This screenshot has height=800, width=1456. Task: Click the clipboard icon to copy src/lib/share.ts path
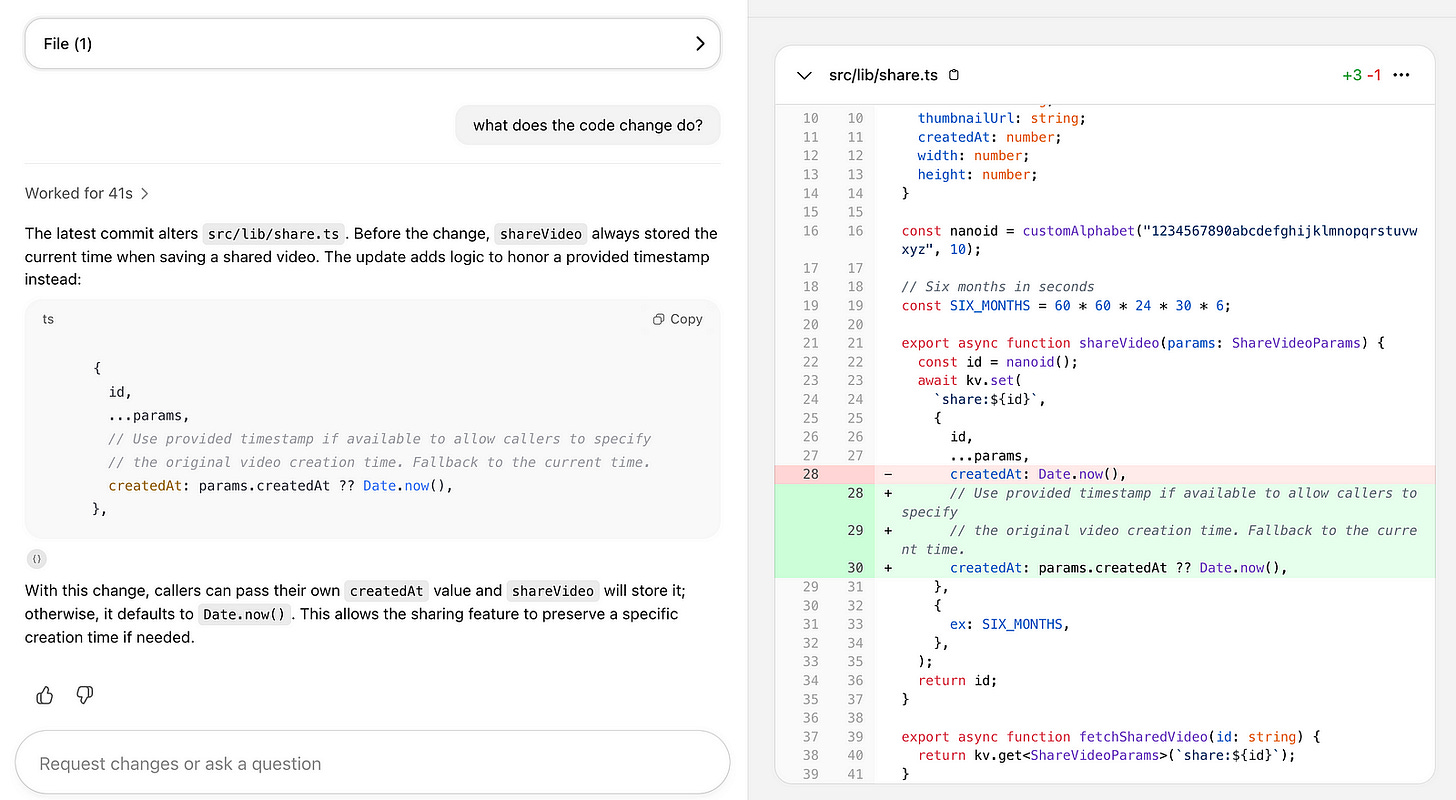[953, 74]
